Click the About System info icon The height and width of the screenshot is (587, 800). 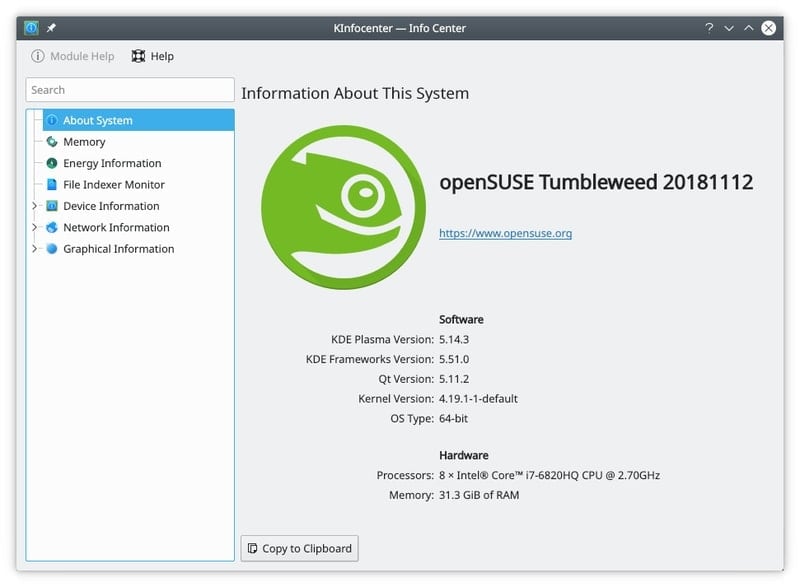pos(52,121)
